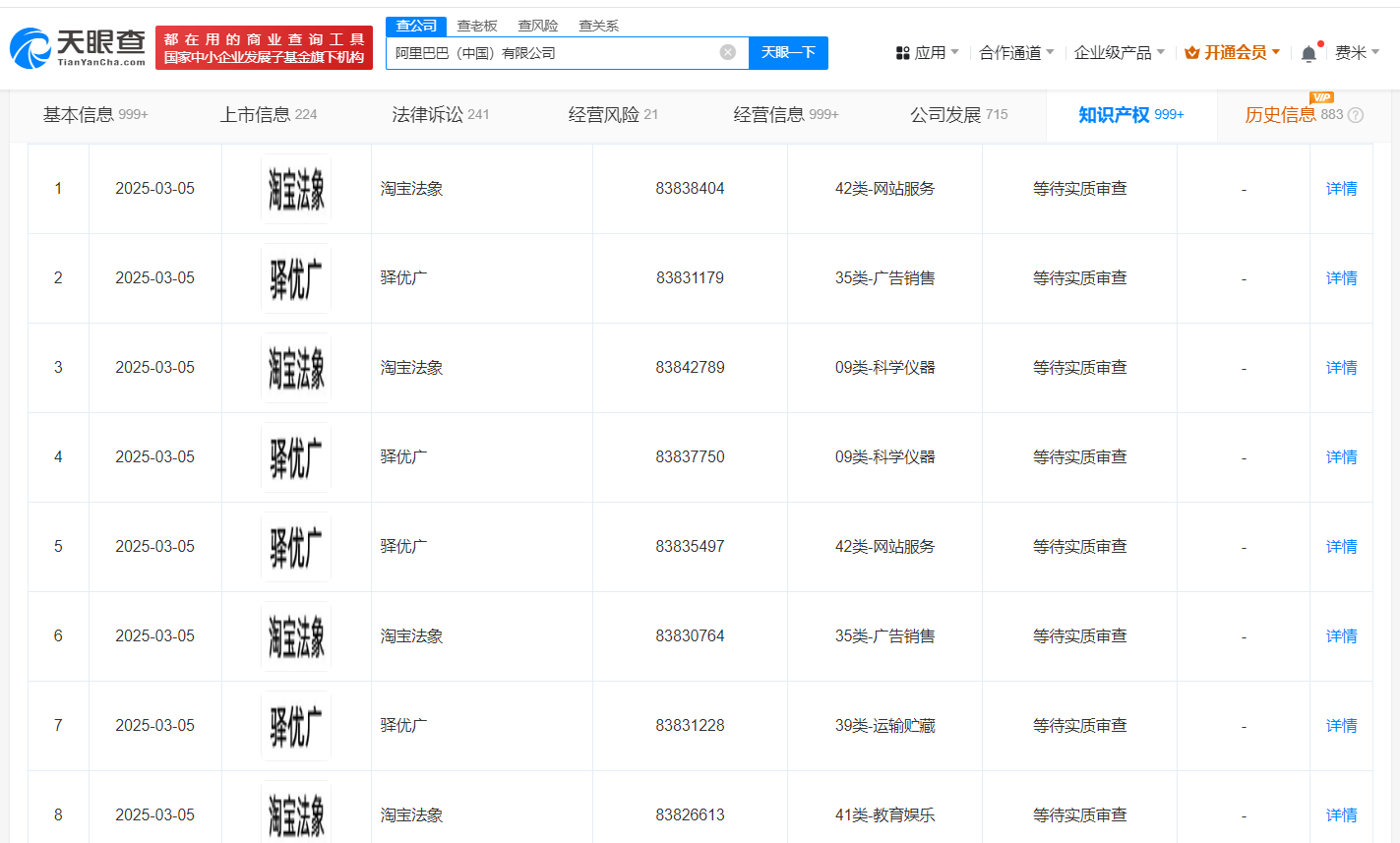Open the 费米 user account menu
This screenshot has height=843, width=1400.
point(1357,52)
